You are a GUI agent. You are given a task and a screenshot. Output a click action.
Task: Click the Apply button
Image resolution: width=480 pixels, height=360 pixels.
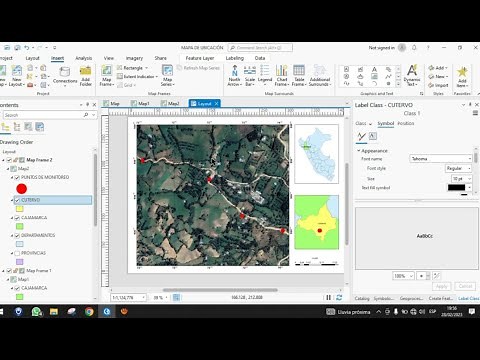[x=442, y=286]
